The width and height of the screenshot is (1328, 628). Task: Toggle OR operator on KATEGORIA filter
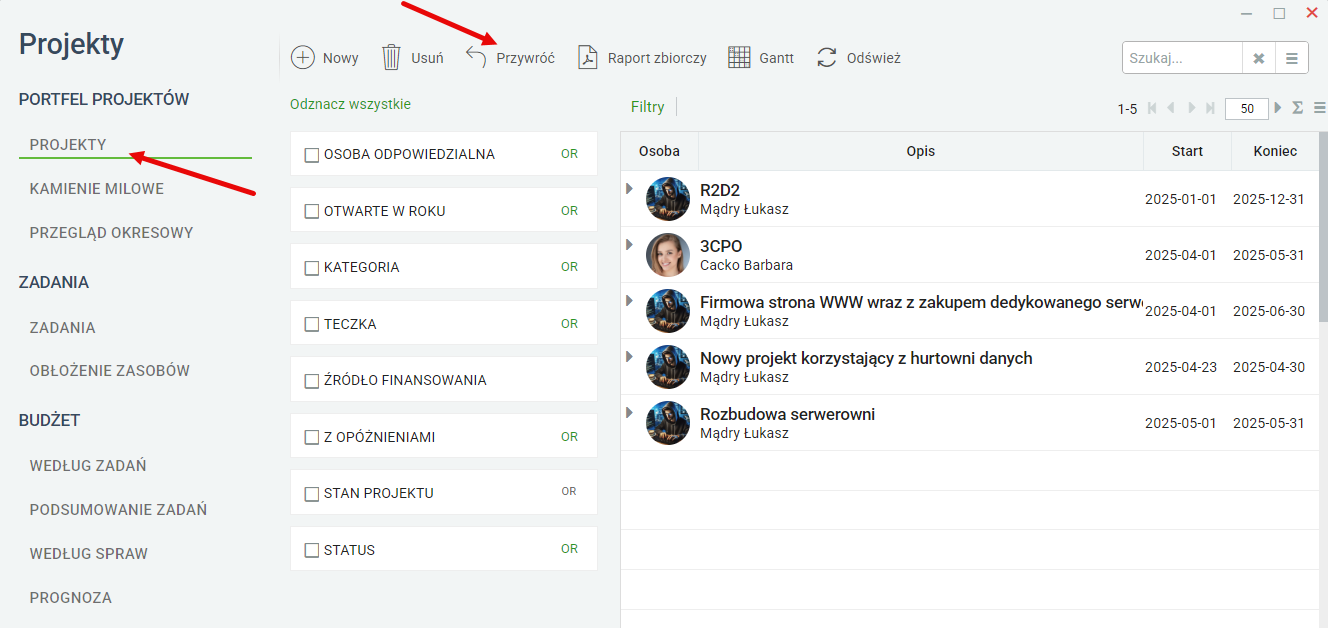click(x=569, y=267)
